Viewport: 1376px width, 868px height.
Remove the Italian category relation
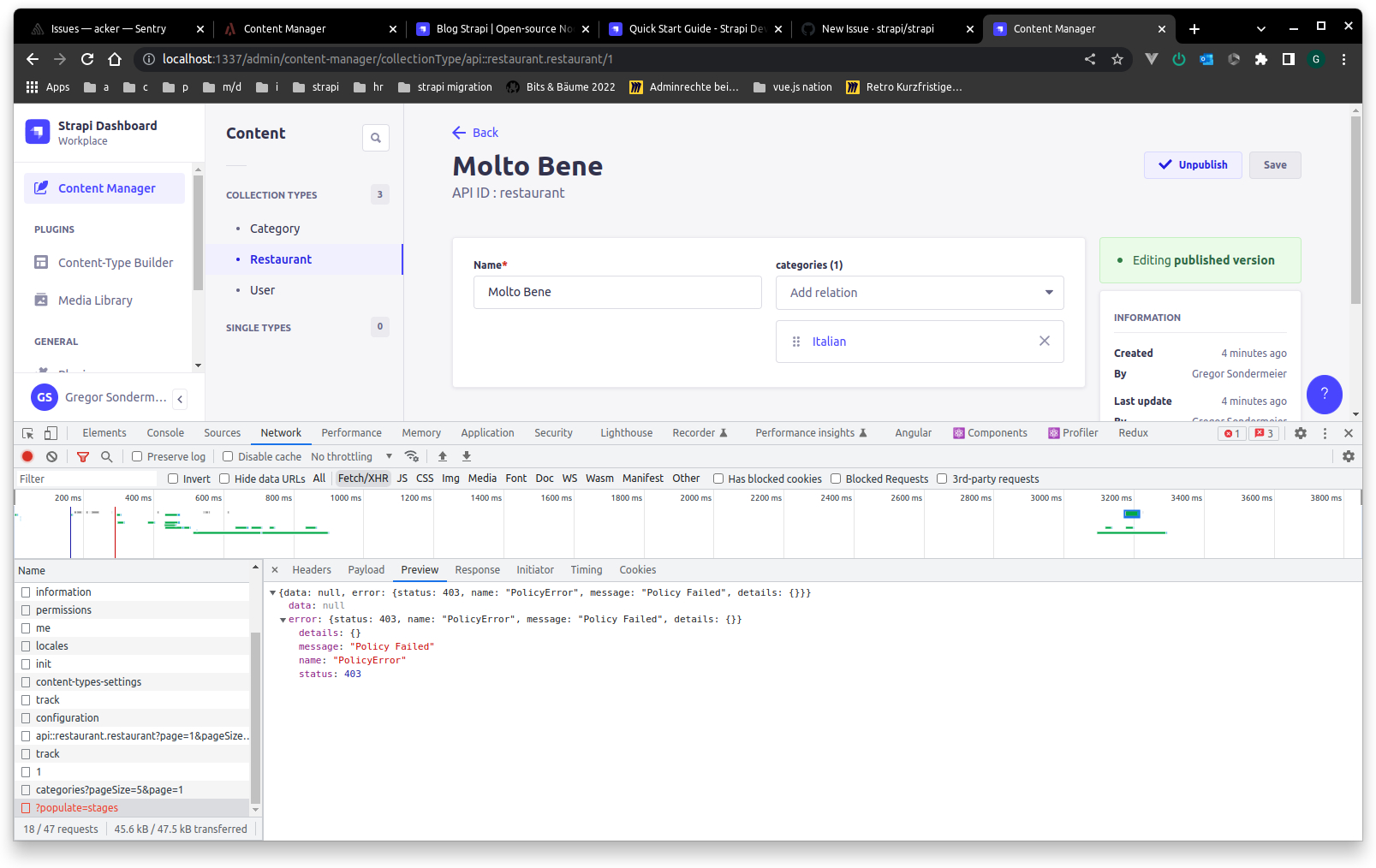click(x=1044, y=341)
